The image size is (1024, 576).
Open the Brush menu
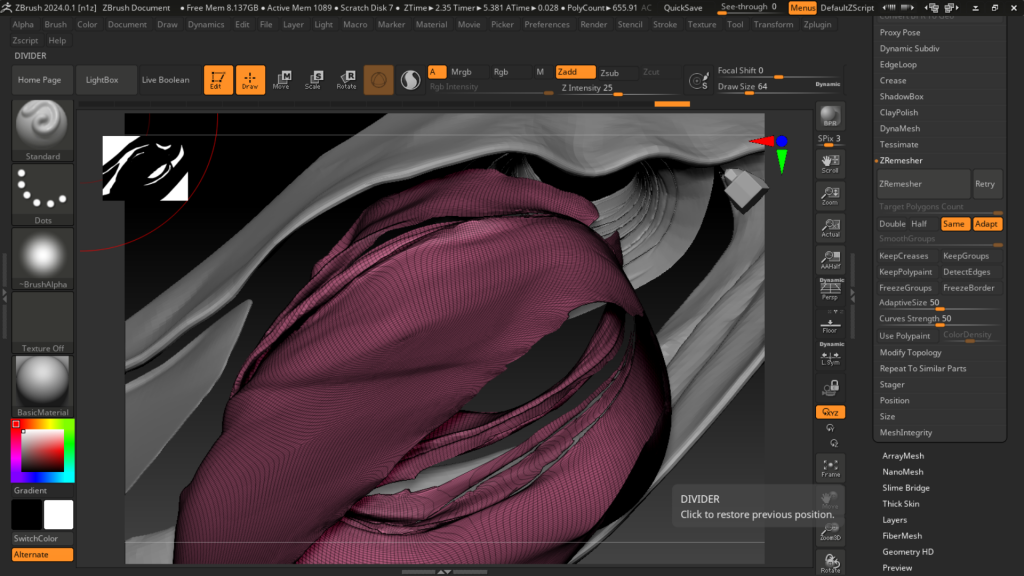[56, 24]
